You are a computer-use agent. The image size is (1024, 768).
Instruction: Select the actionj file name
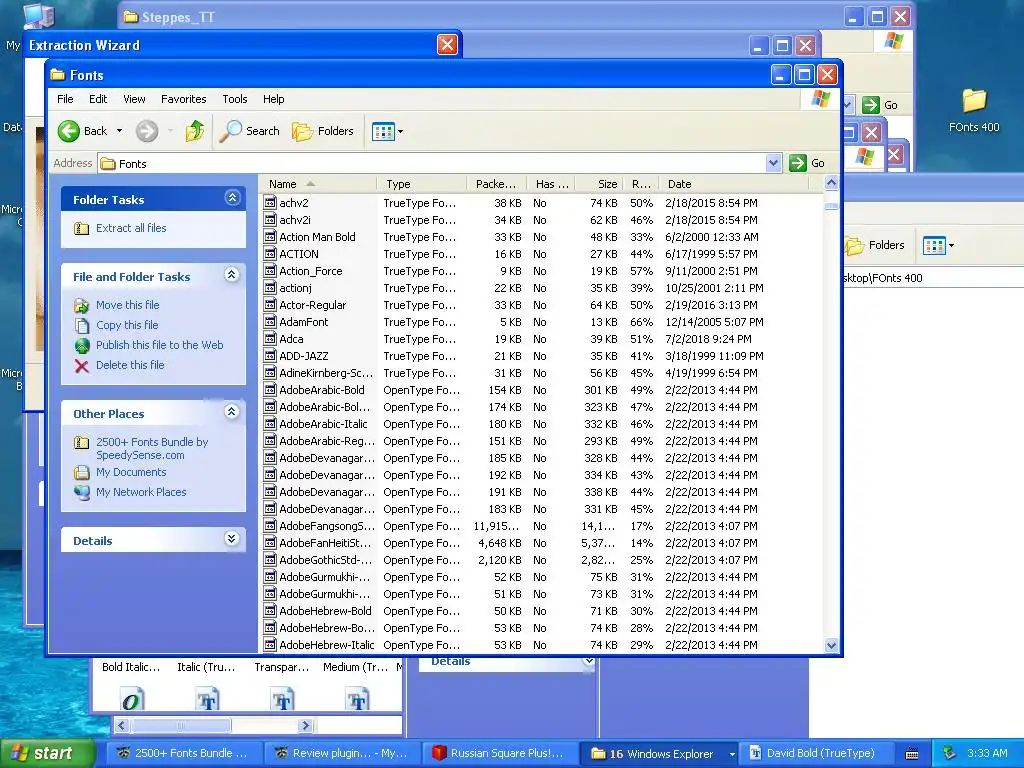coord(296,288)
